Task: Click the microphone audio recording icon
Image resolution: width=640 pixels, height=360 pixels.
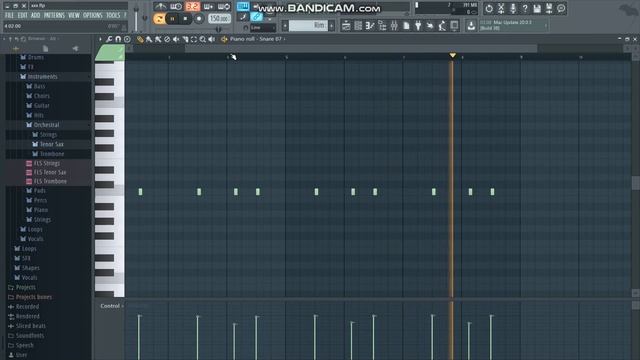Action: coord(513,8)
